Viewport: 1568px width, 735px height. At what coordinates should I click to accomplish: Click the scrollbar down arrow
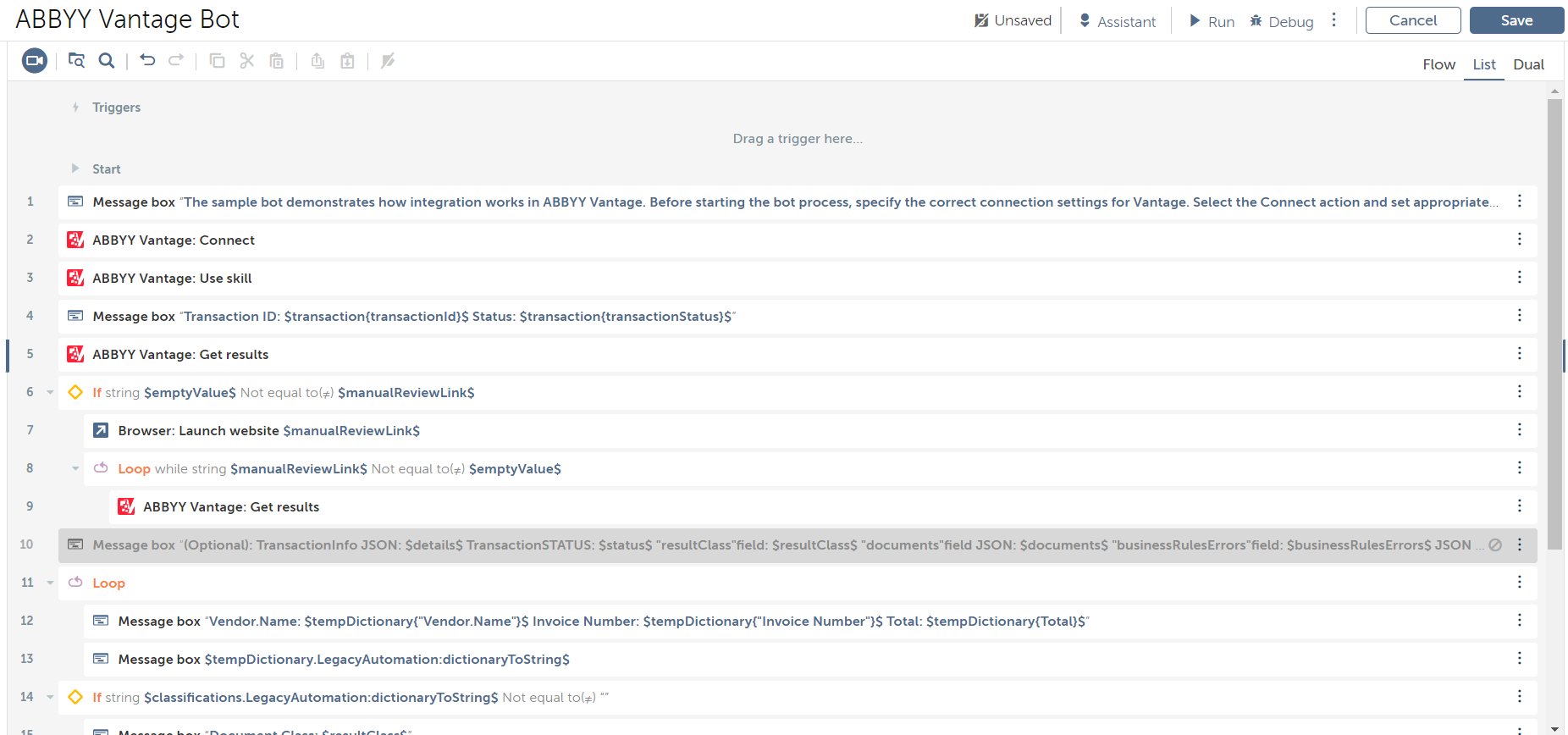[1554, 728]
